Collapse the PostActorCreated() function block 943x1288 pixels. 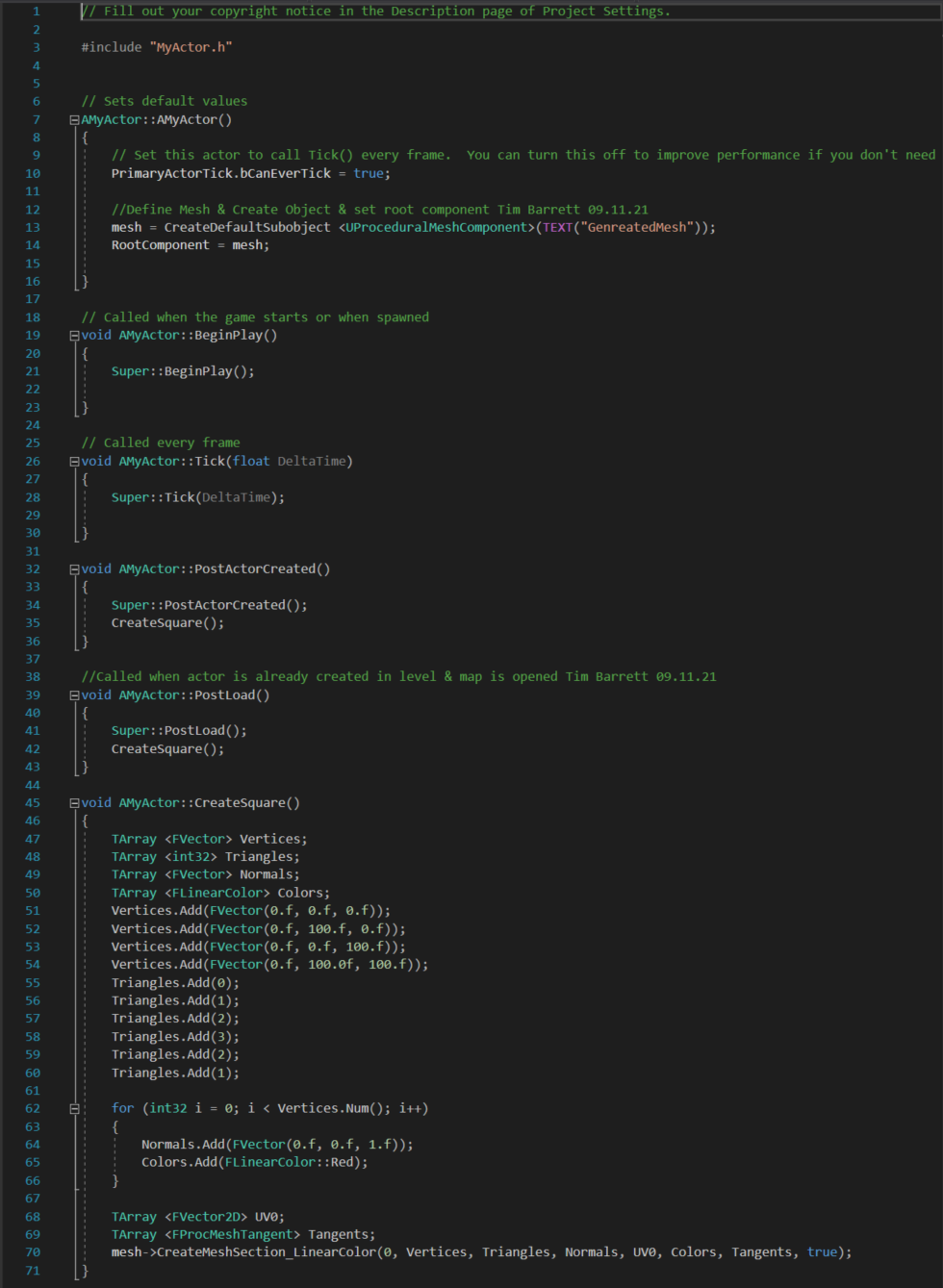point(74,569)
